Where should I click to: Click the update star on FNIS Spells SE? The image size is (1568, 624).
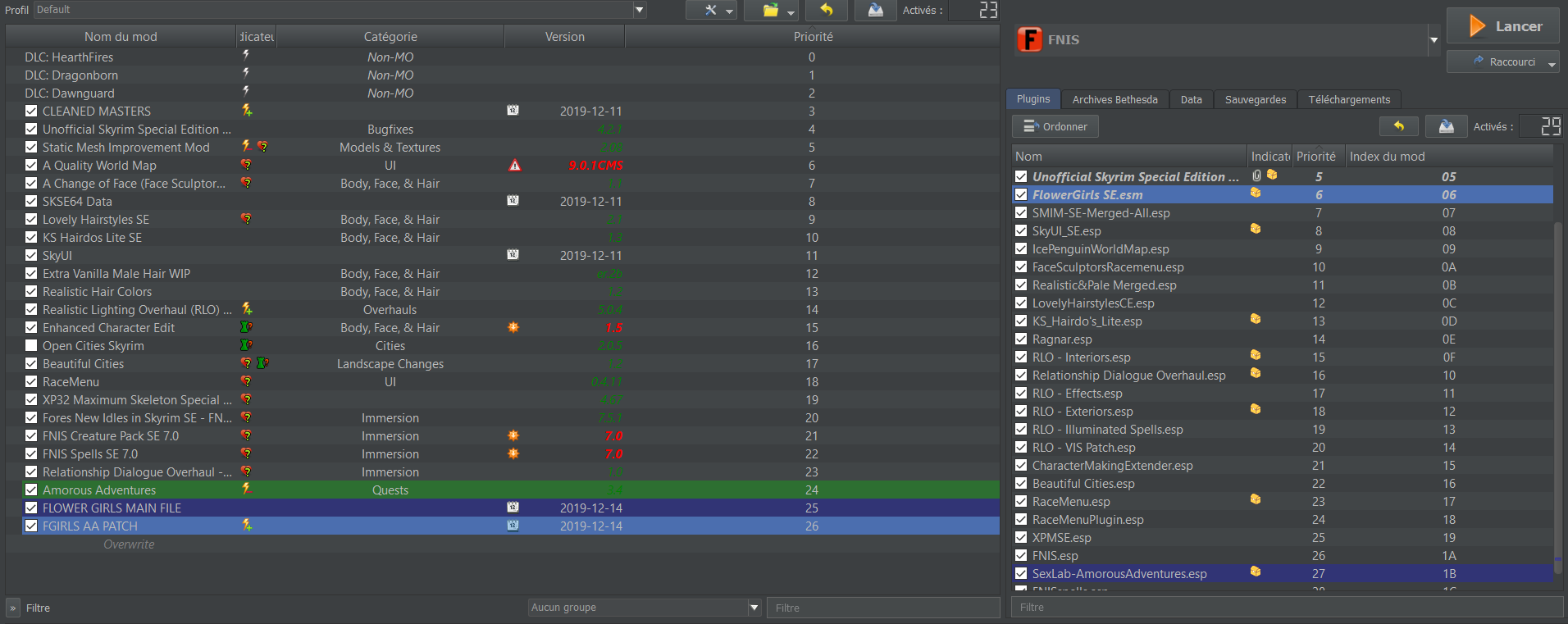click(513, 453)
